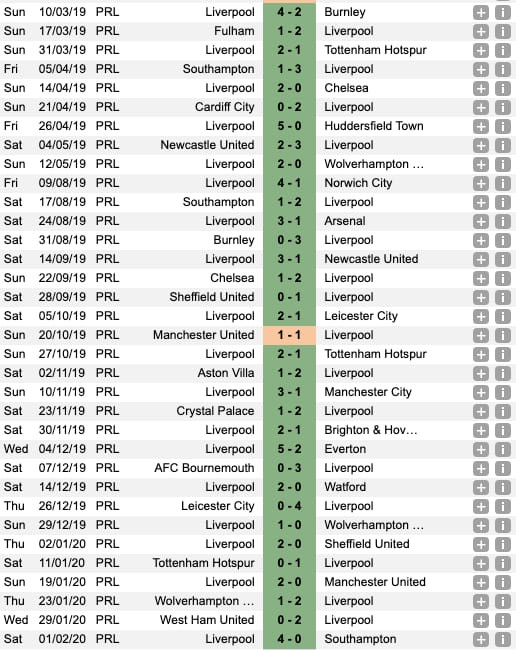The image size is (516, 650).
Task: Expand plus icon on Fulham vs Liverpool row
Action: click(x=481, y=32)
